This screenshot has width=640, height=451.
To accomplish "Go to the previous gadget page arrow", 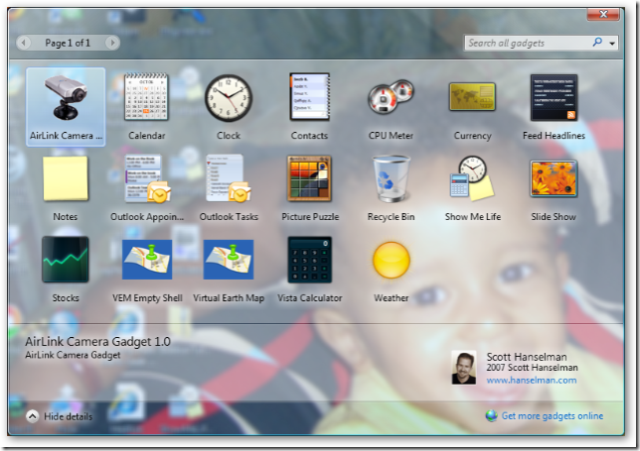I will (26, 43).
